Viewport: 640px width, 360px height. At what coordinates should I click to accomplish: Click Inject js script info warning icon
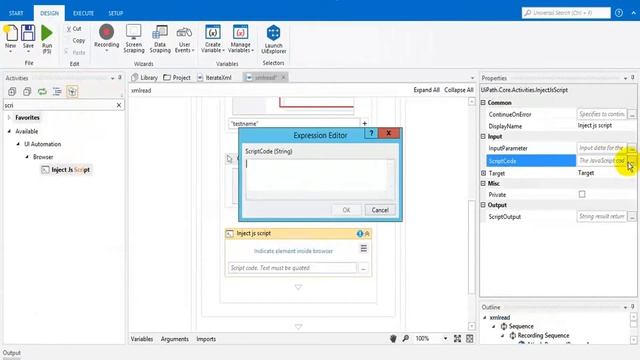coord(360,233)
